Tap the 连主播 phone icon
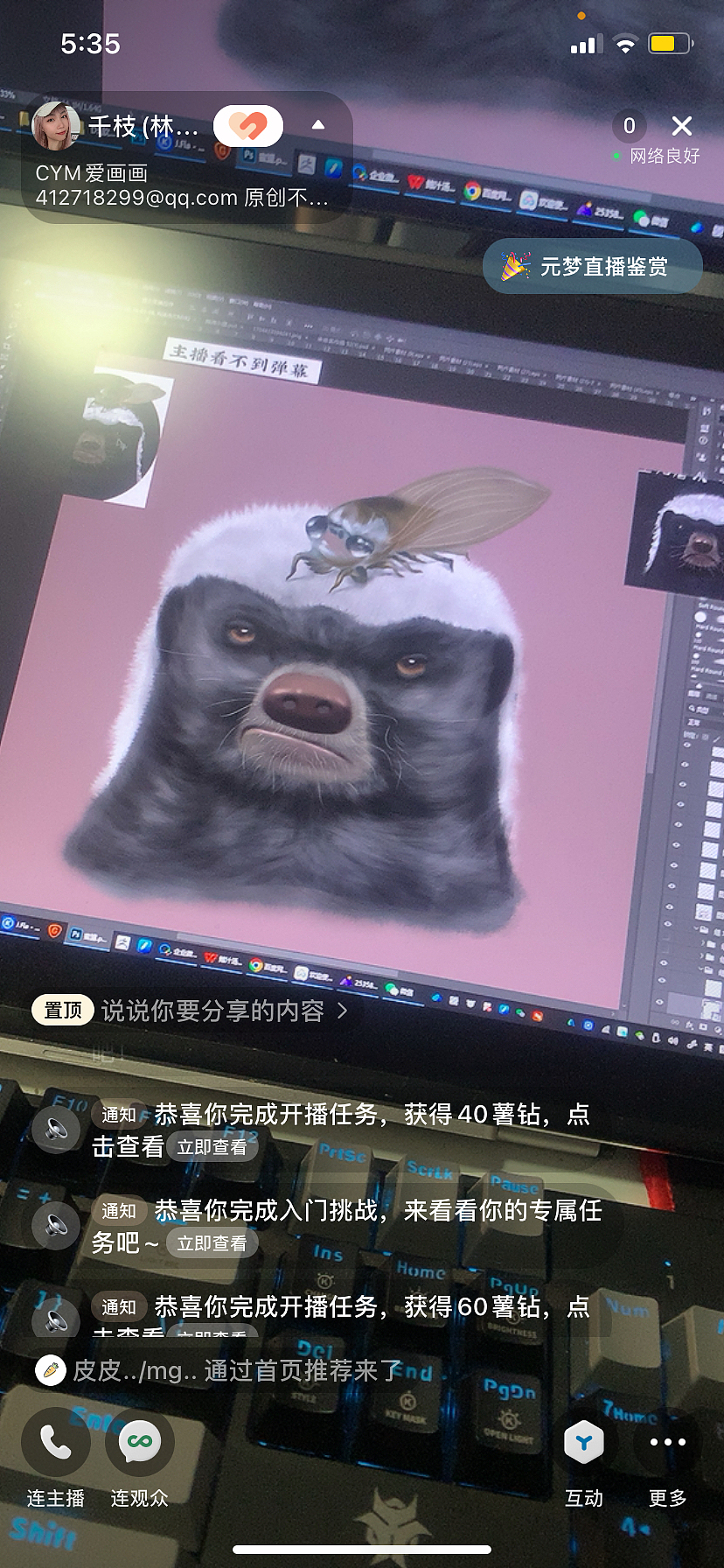 tap(56, 1442)
